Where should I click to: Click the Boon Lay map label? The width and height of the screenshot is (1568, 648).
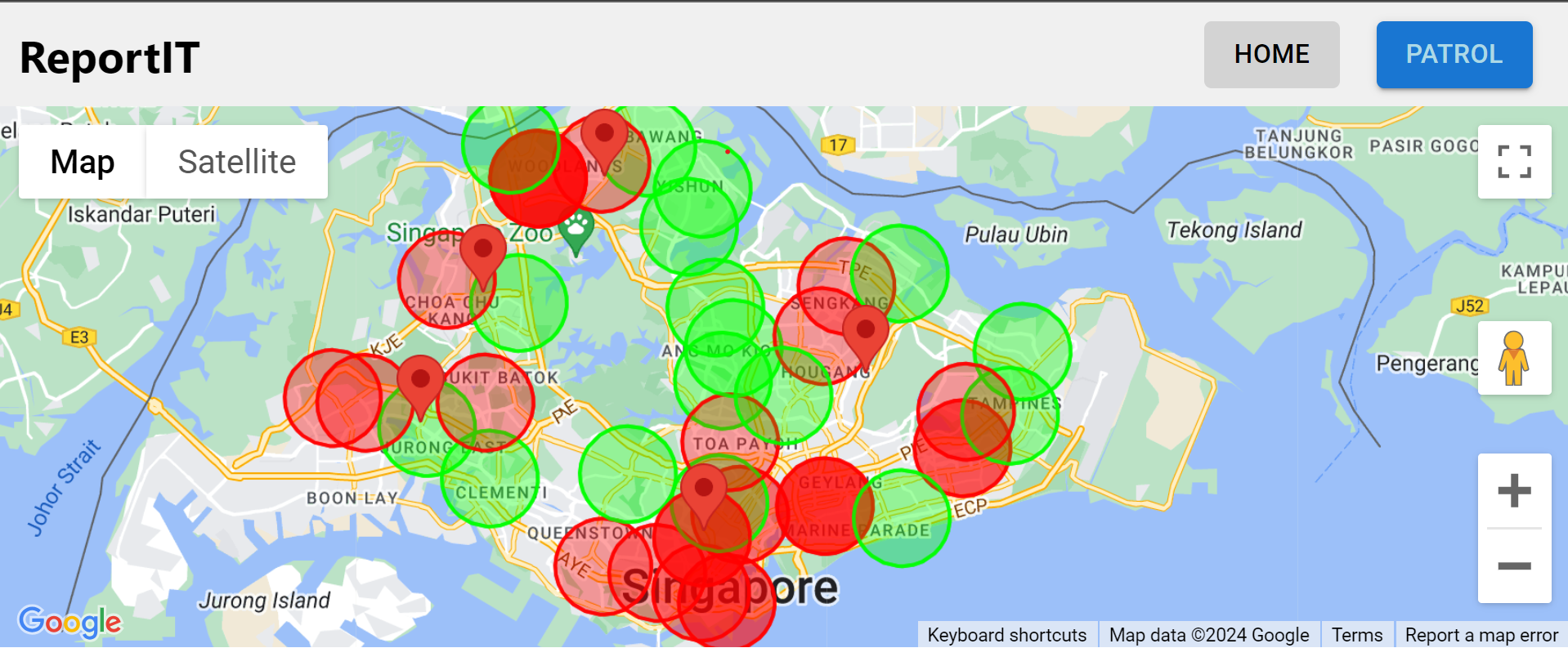(x=352, y=498)
